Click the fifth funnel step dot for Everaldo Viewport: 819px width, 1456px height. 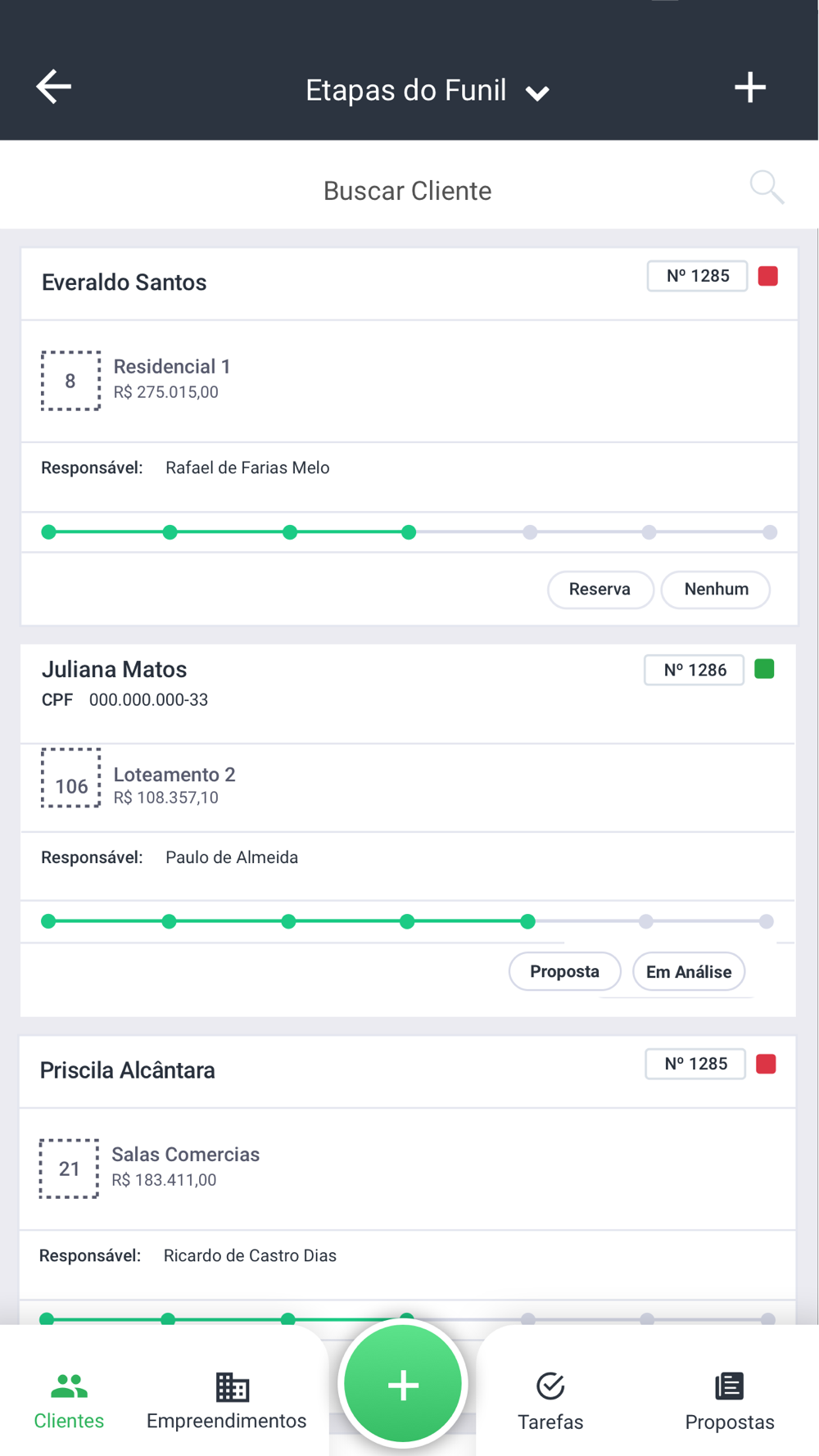[530, 532]
